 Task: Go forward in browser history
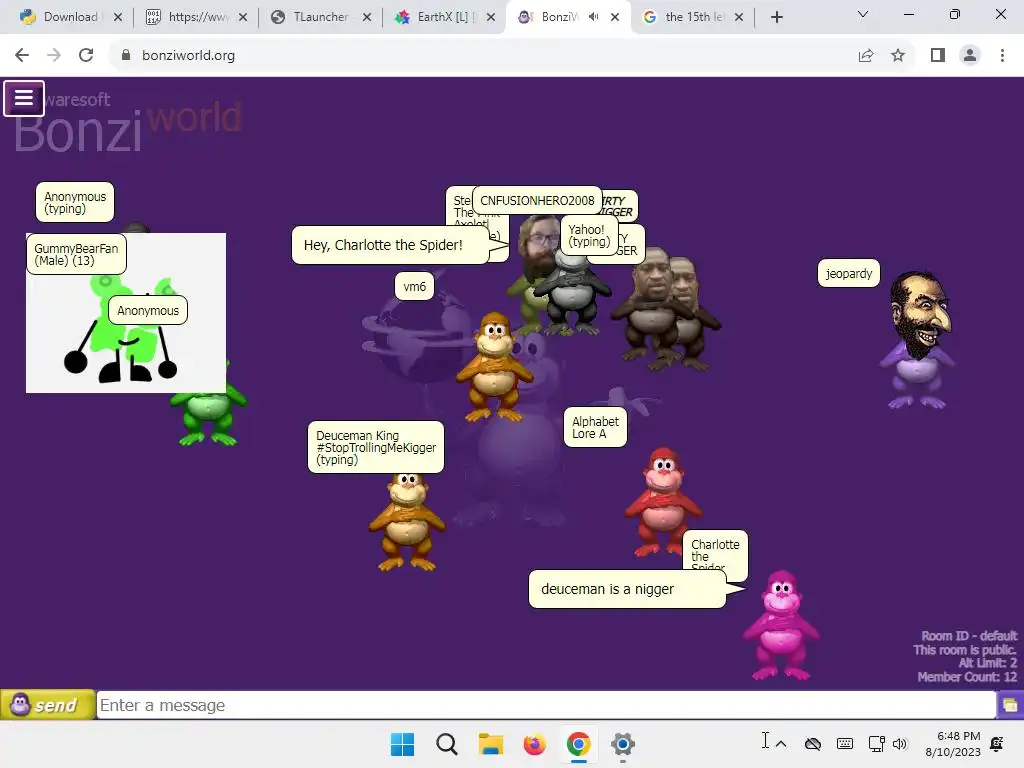coord(54,55)
